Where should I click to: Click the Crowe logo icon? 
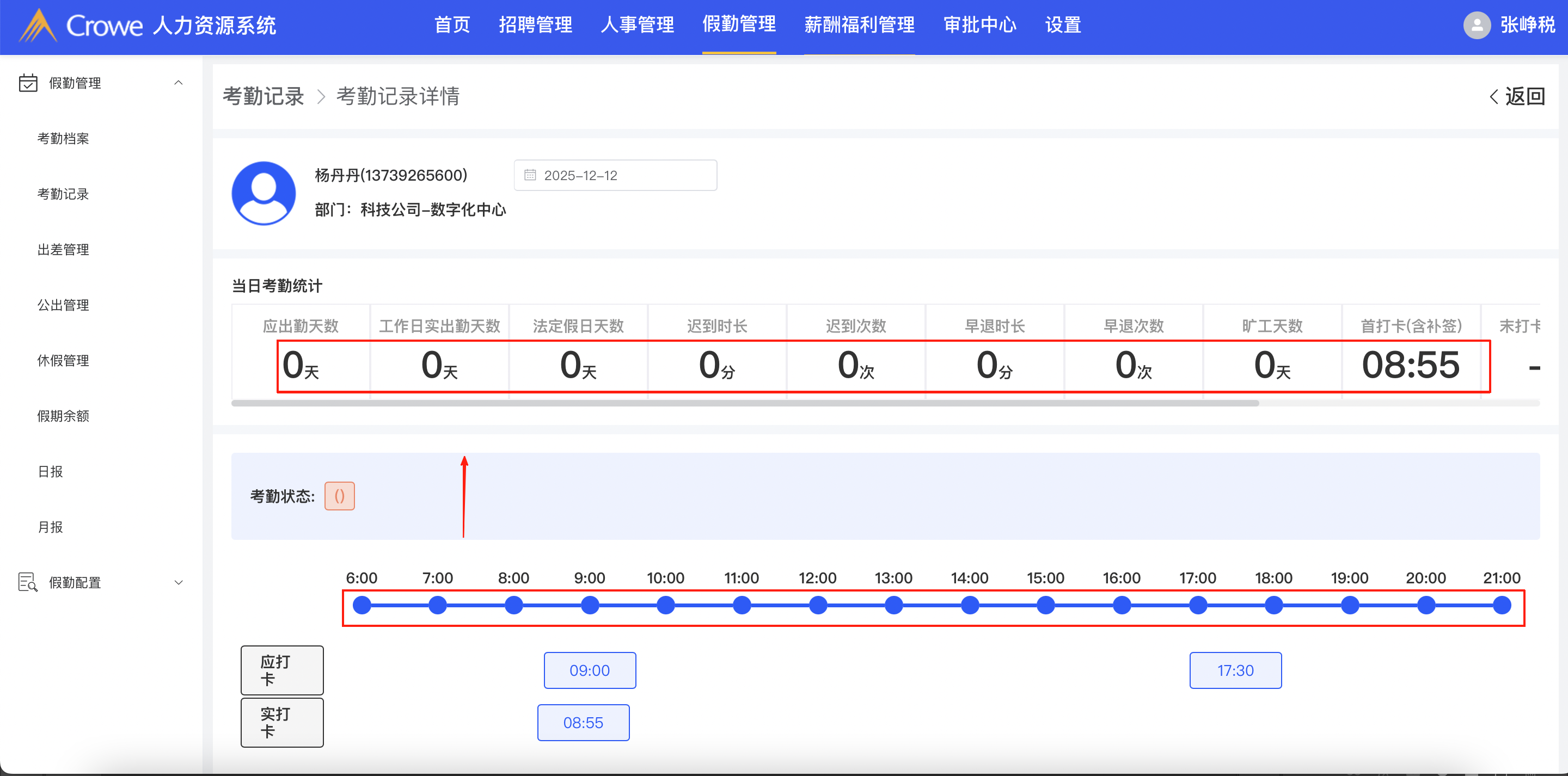(38, 26)
